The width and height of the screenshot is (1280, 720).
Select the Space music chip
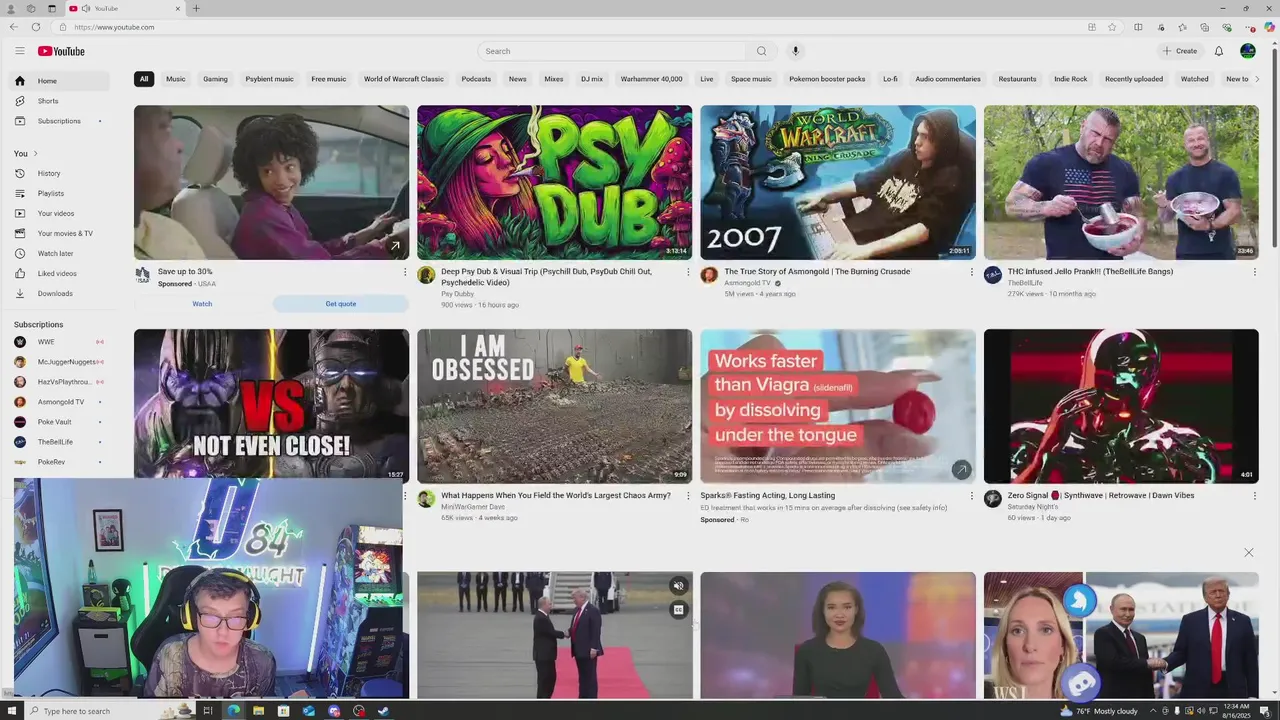tap(751, 79)
